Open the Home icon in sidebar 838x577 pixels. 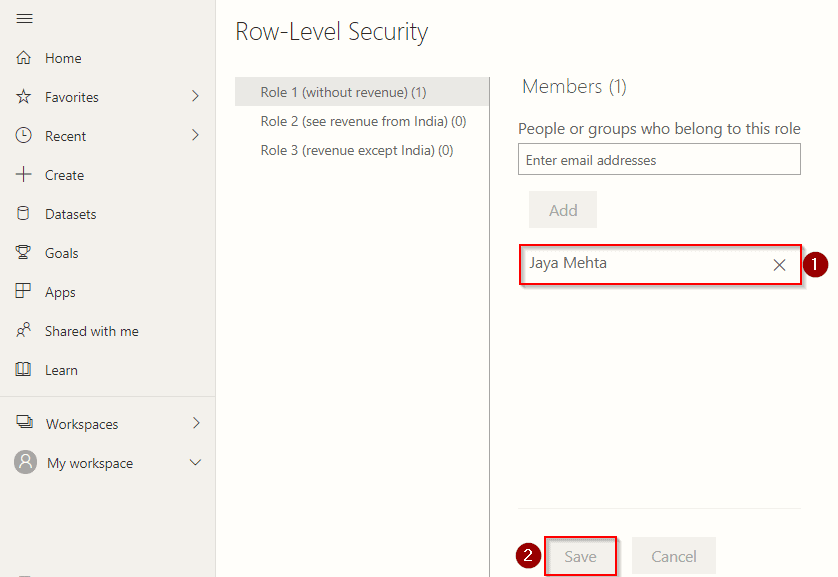click(x=24, y=58)
